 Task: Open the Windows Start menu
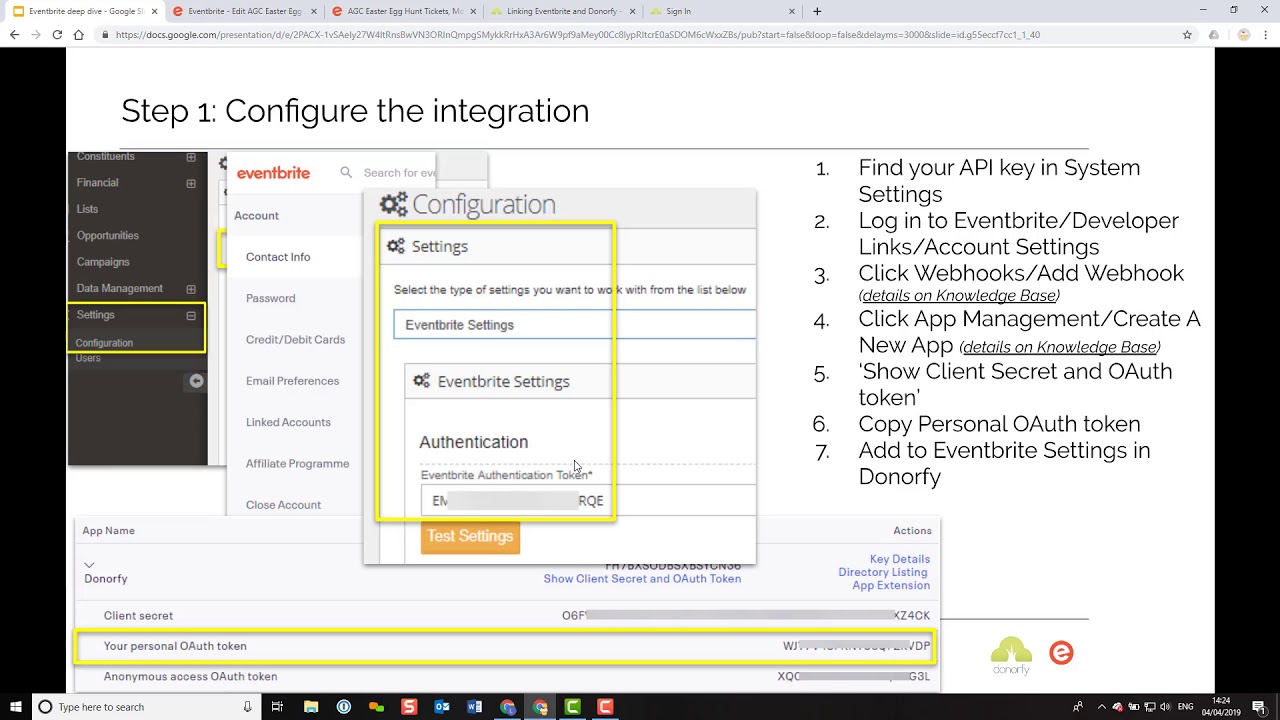pos(15,707)
